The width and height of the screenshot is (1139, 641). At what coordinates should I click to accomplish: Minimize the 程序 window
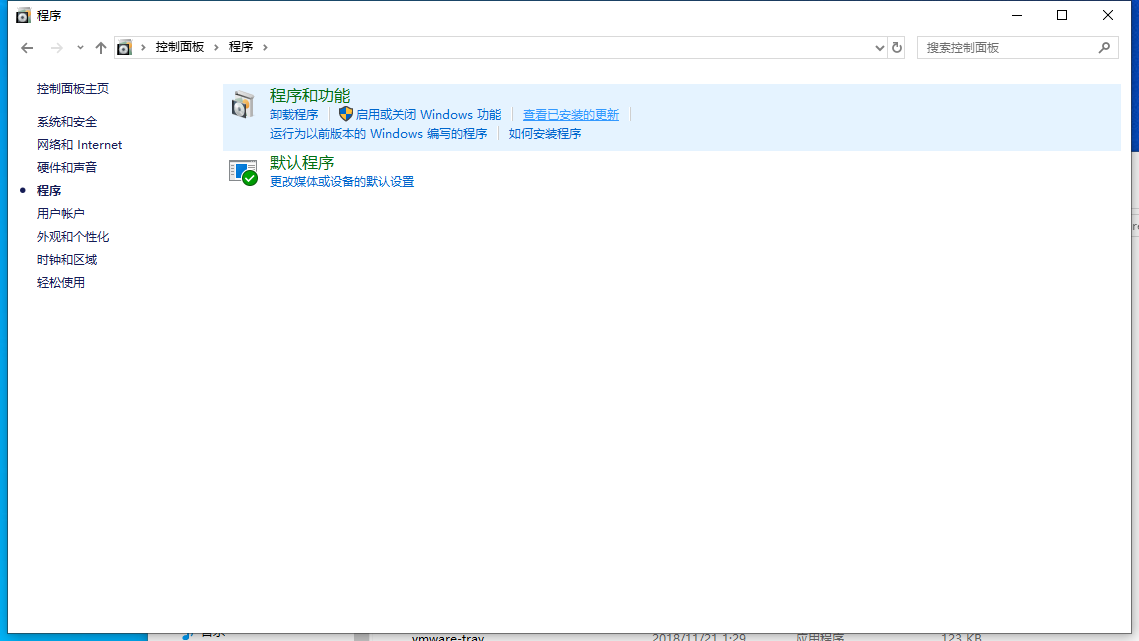[1017, 15]
